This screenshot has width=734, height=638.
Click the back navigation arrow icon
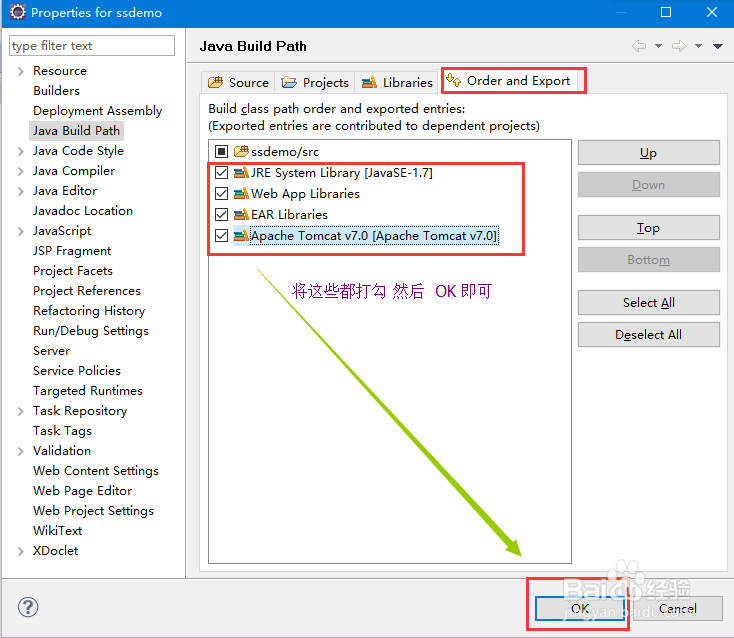coord(639,46)
